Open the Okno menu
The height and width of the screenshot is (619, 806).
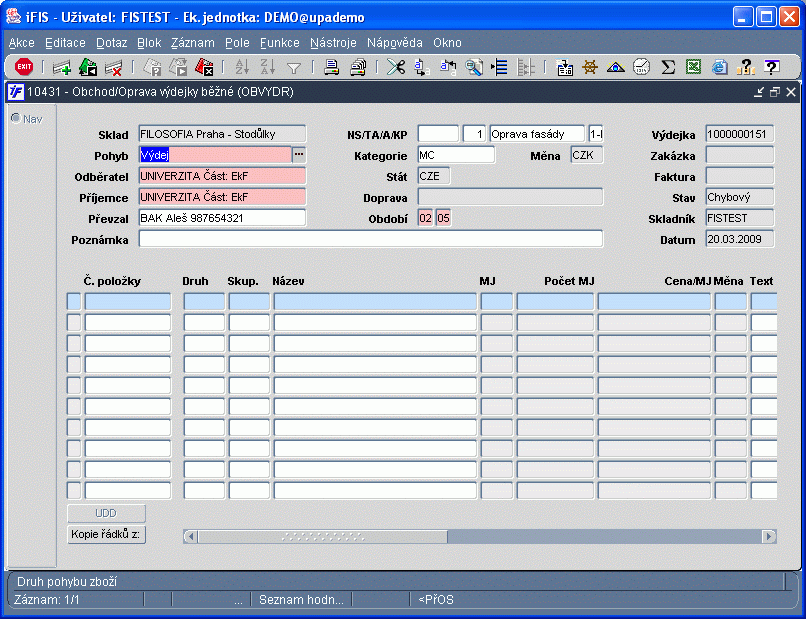[447, 43]
